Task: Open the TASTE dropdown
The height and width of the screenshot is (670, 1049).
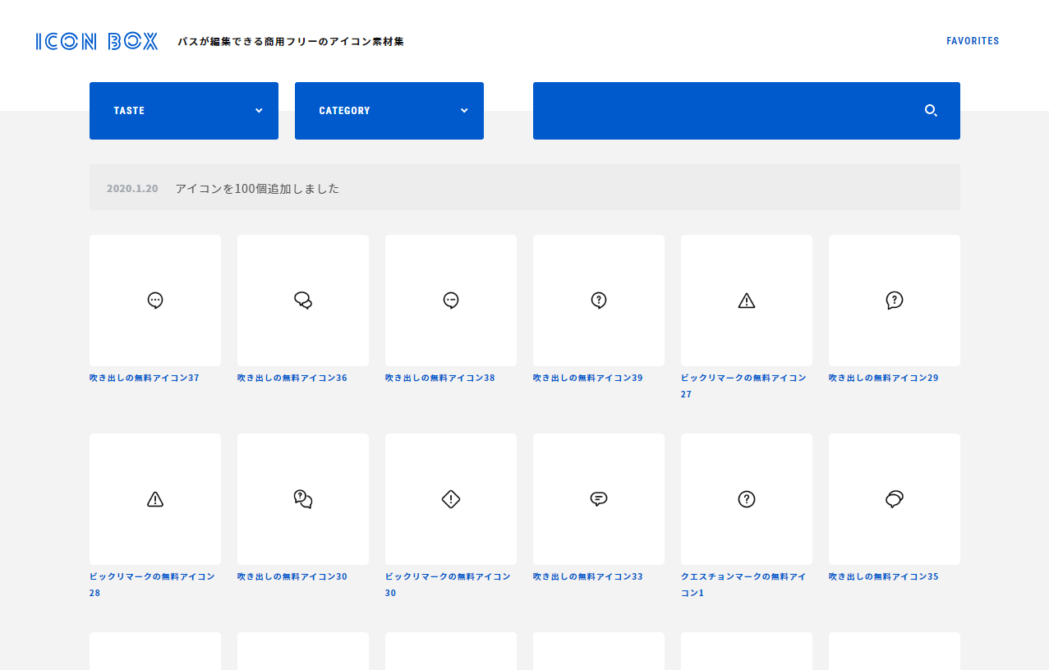Action: [183, 111]
